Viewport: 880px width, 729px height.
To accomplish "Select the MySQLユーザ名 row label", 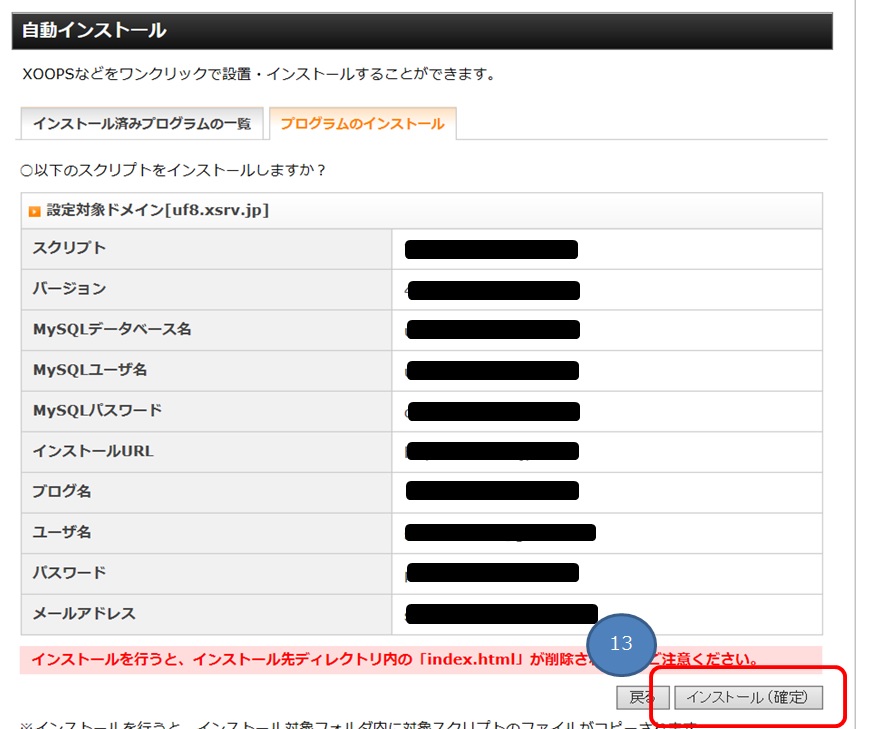I will click(x=90, y=370).
